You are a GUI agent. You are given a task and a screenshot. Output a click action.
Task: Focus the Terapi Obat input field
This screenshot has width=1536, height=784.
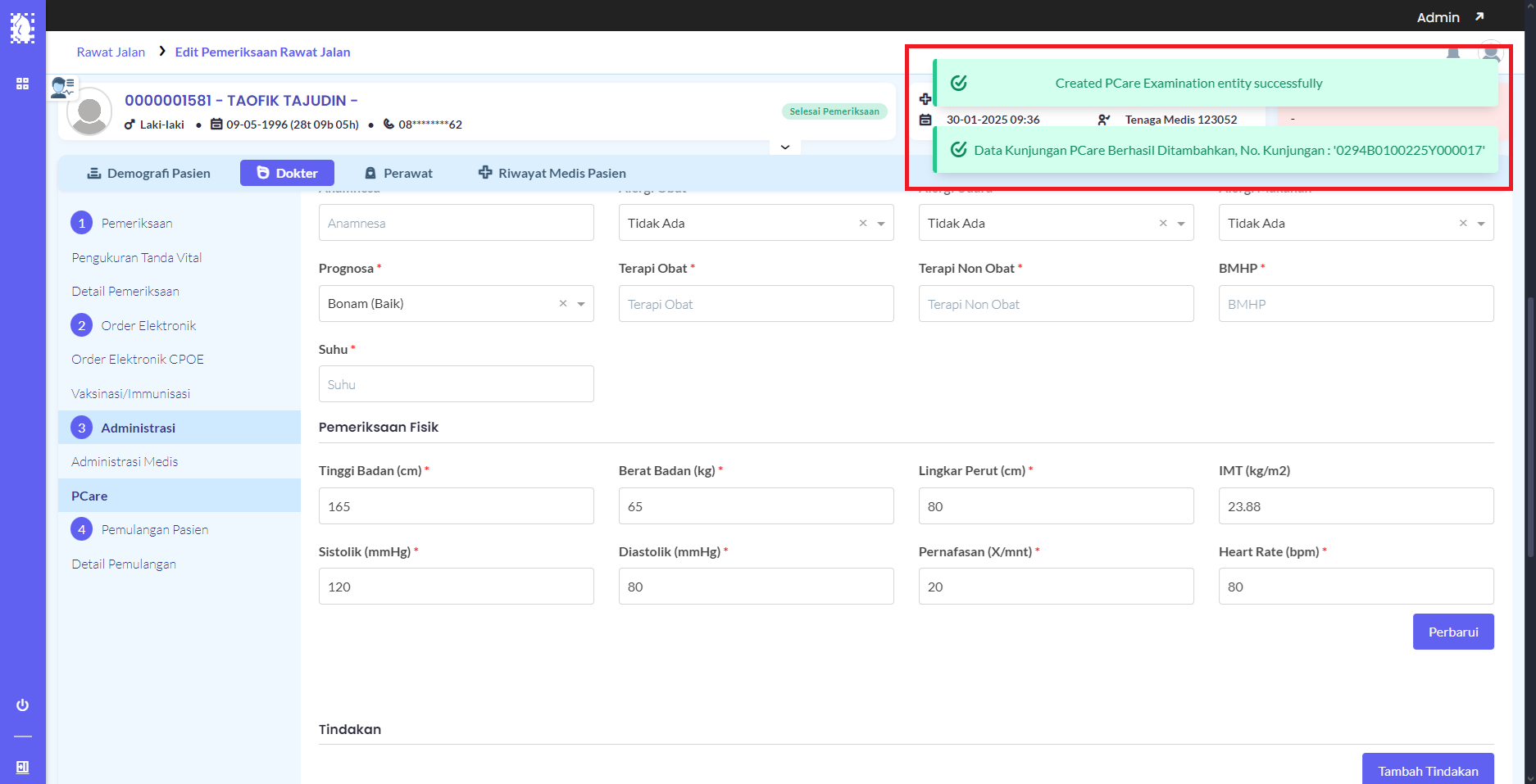coord(756,304)
